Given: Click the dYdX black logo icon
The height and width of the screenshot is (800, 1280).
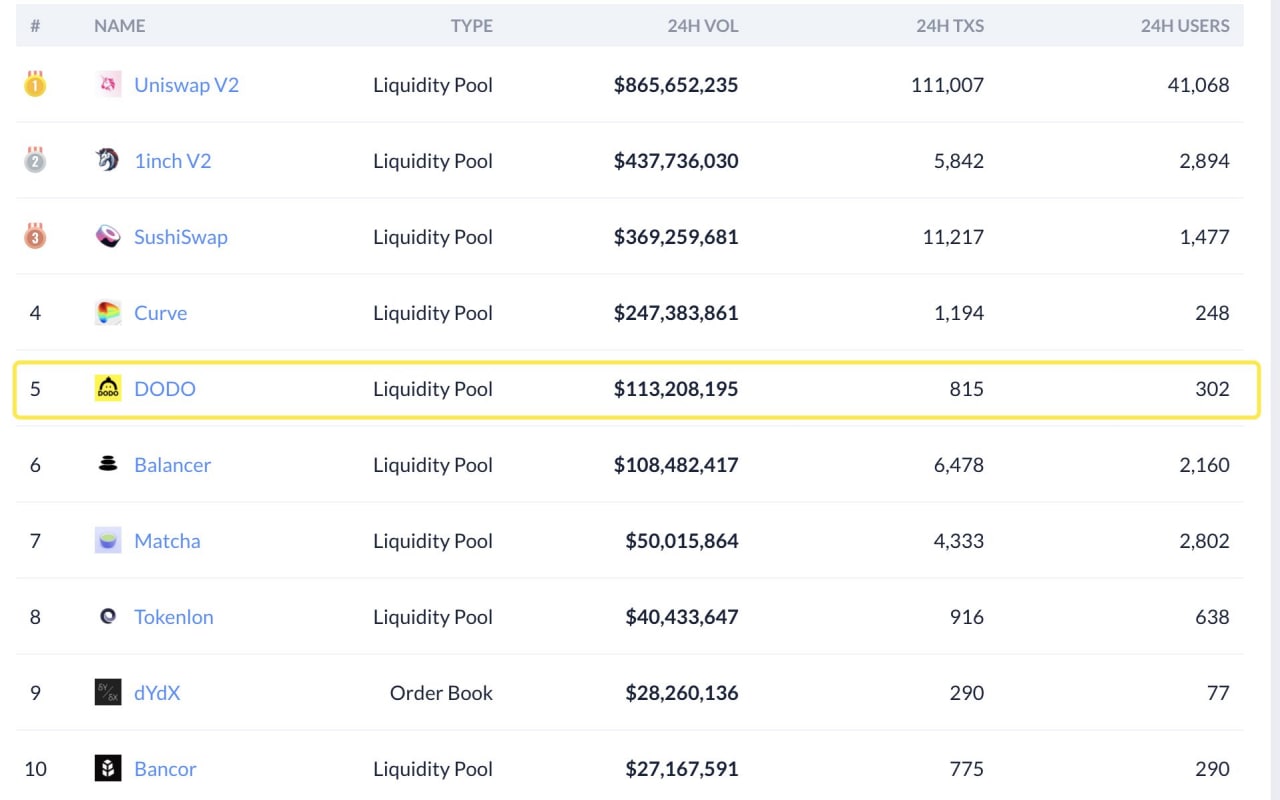Looking at the screenshot, I should click(108, 692).
